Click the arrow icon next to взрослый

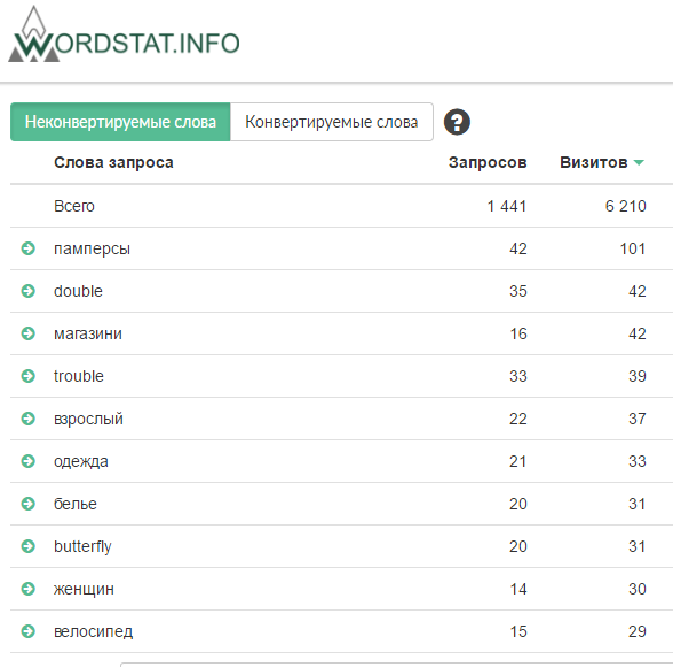[28, 418]
